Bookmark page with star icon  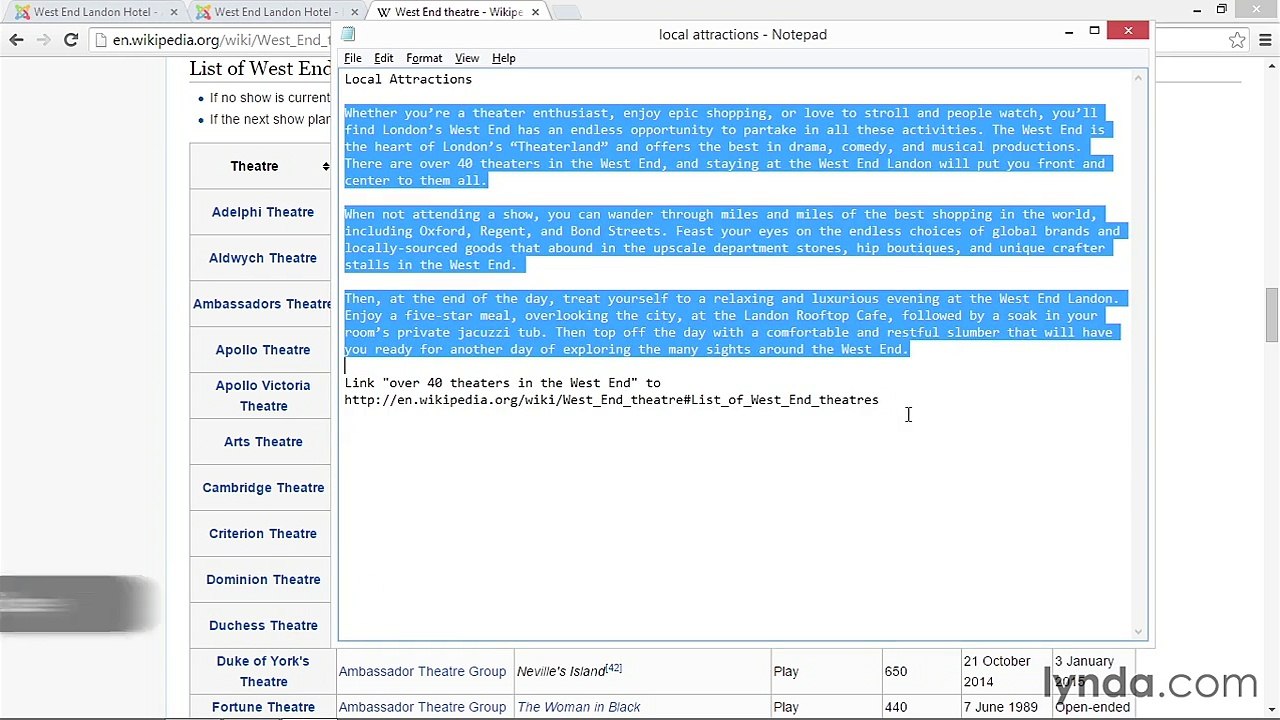(1237, 40)
